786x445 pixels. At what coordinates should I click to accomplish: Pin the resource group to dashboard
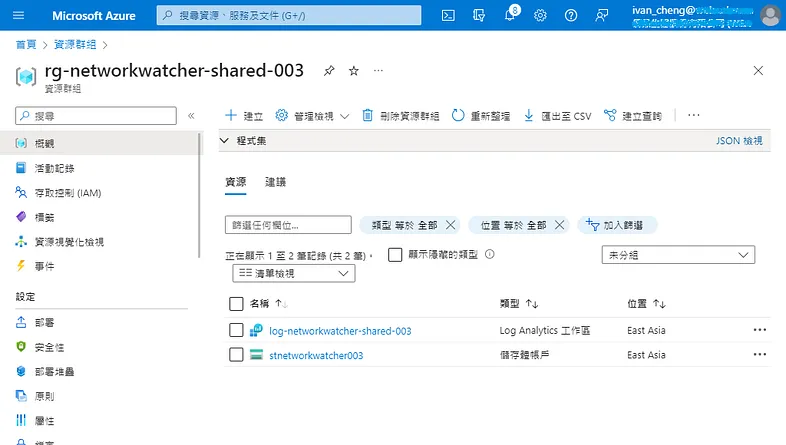pos(329,71)
